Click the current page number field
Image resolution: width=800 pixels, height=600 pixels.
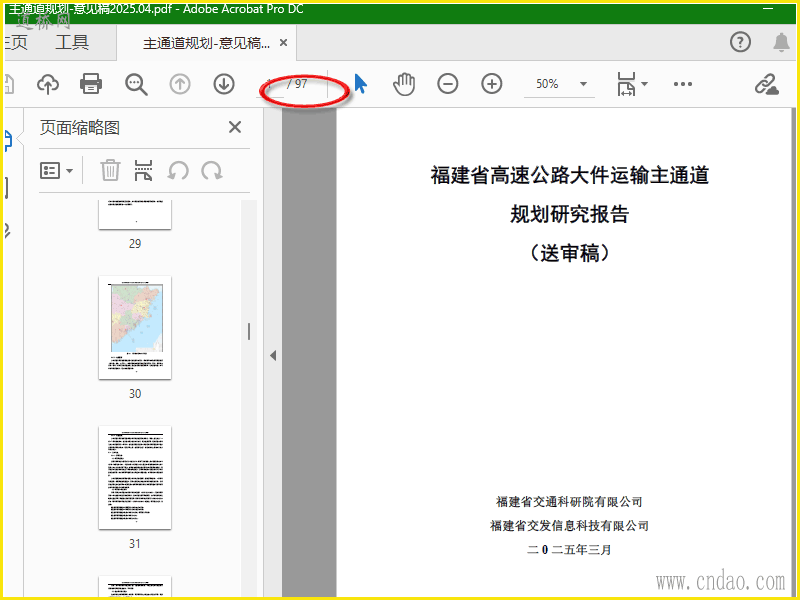pos(270,84)
